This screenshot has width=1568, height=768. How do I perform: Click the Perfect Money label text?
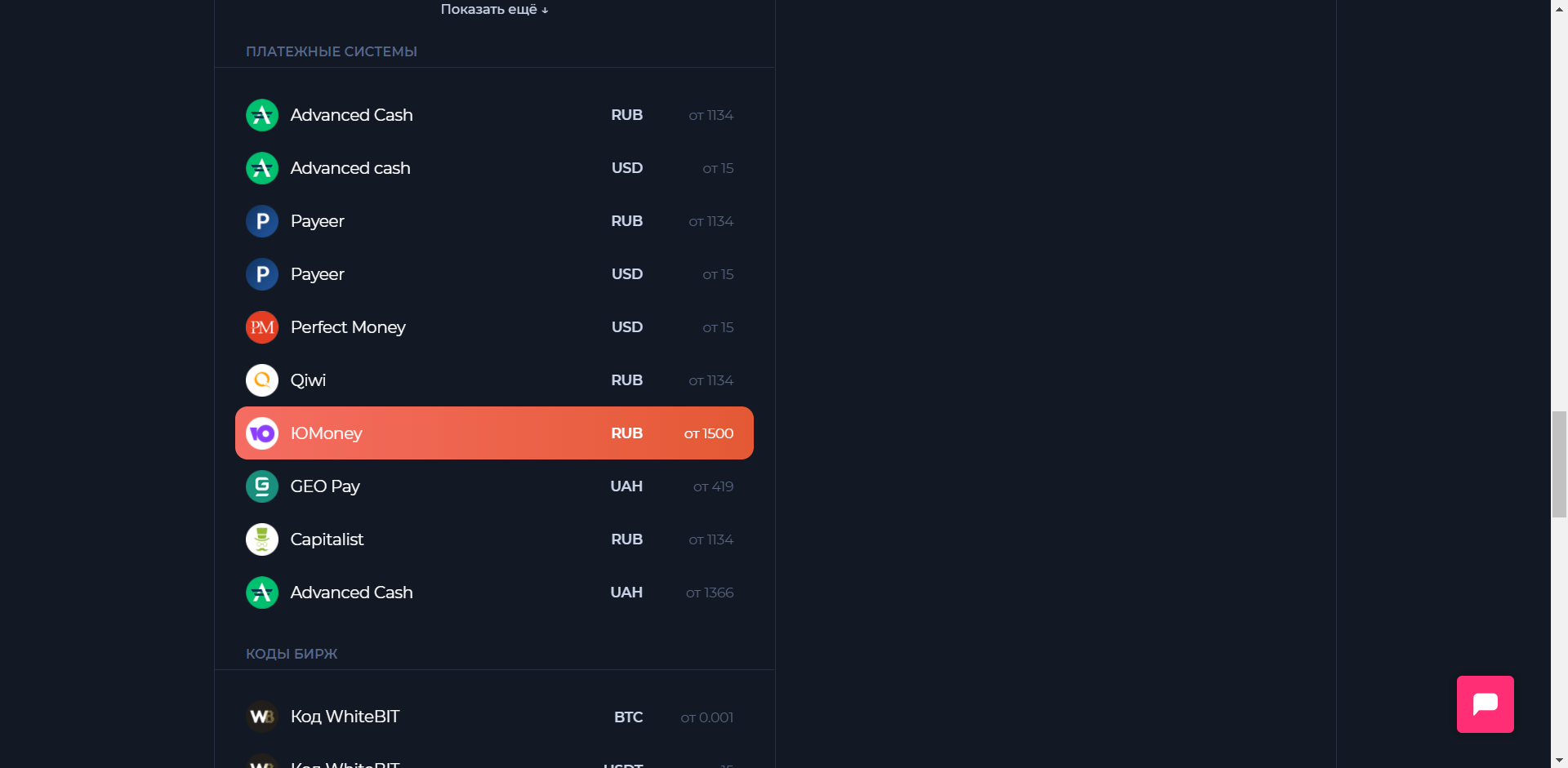[x=348, y=327]
